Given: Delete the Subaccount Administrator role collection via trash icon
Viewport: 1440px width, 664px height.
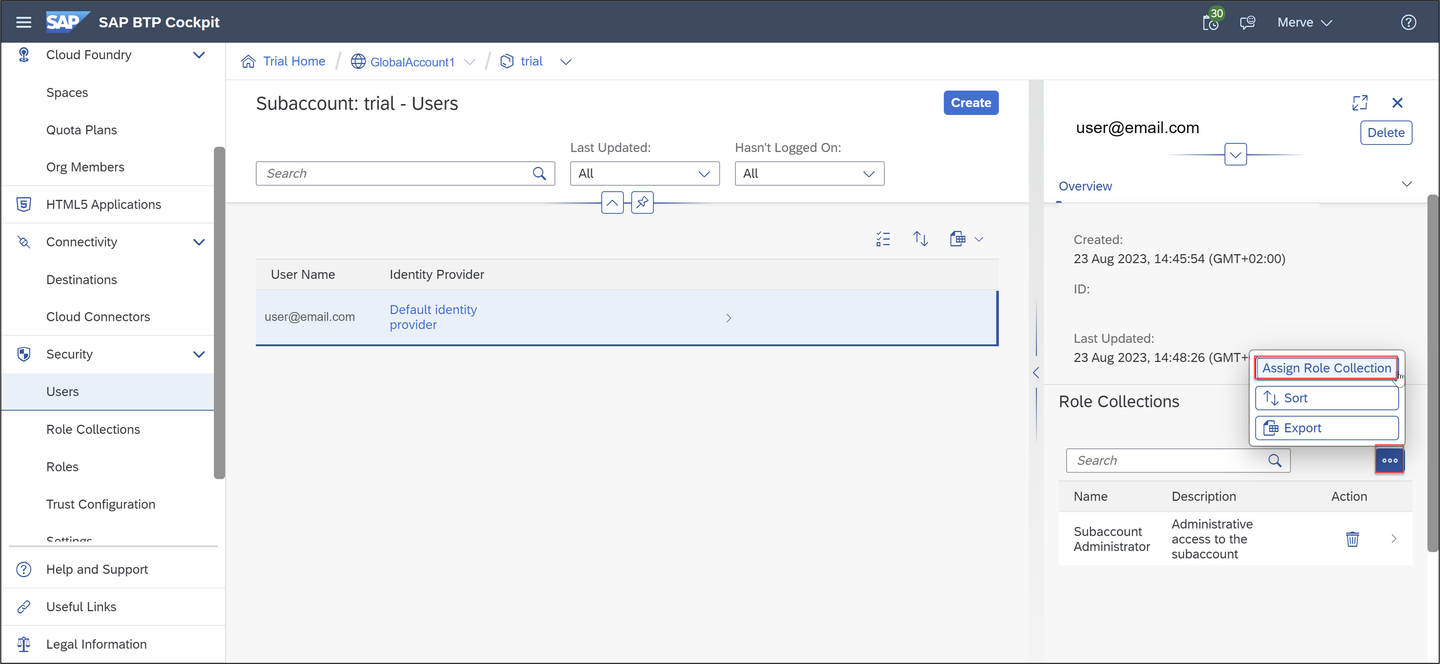Looking at the screenshot, I should click(1352, 539).
